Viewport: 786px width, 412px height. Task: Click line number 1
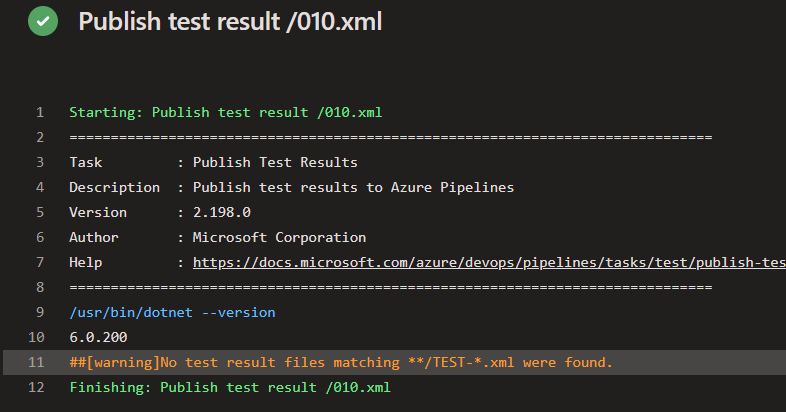pos(40,112)
